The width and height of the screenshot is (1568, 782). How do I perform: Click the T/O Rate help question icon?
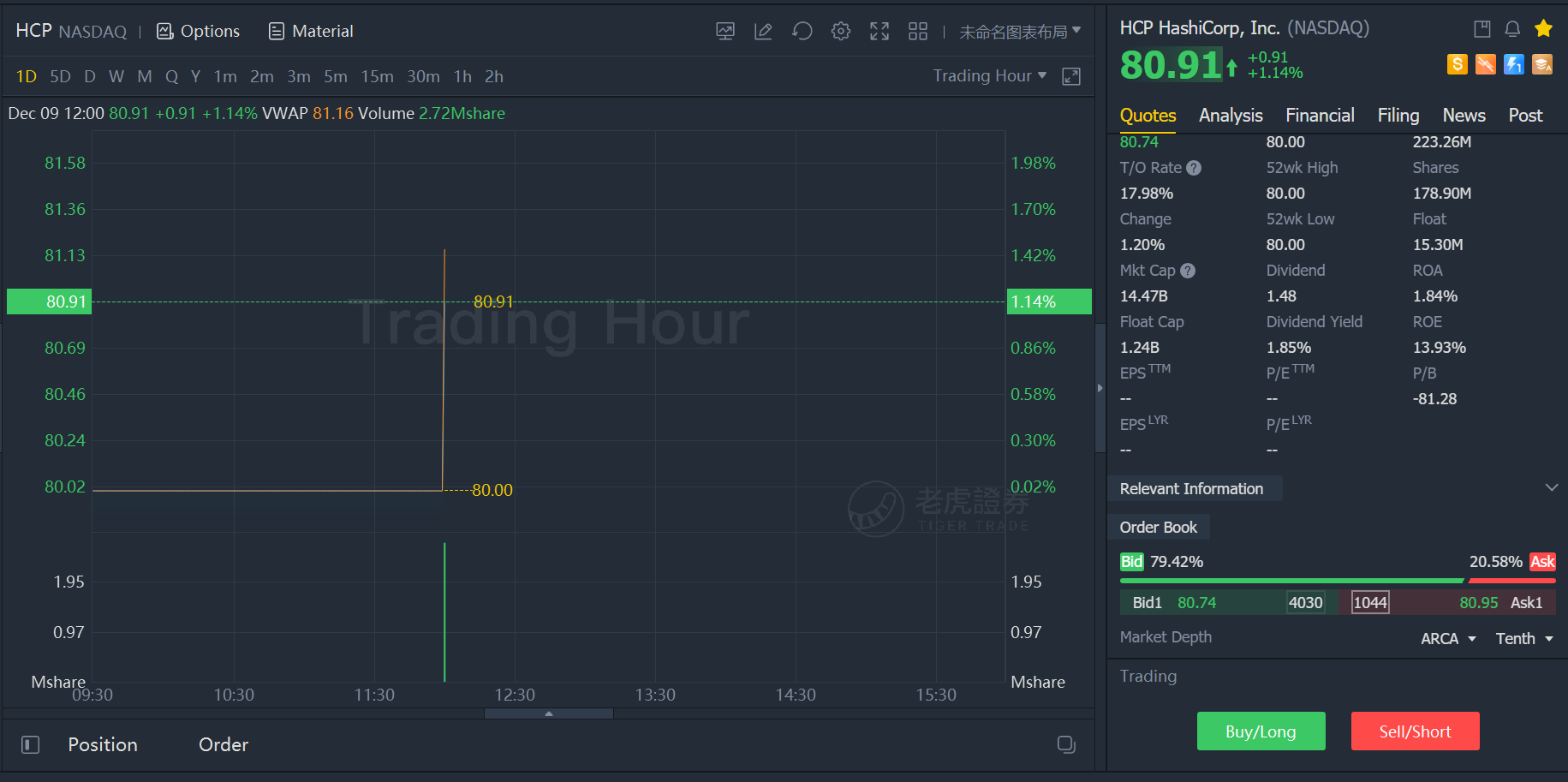coord(1194,168)
